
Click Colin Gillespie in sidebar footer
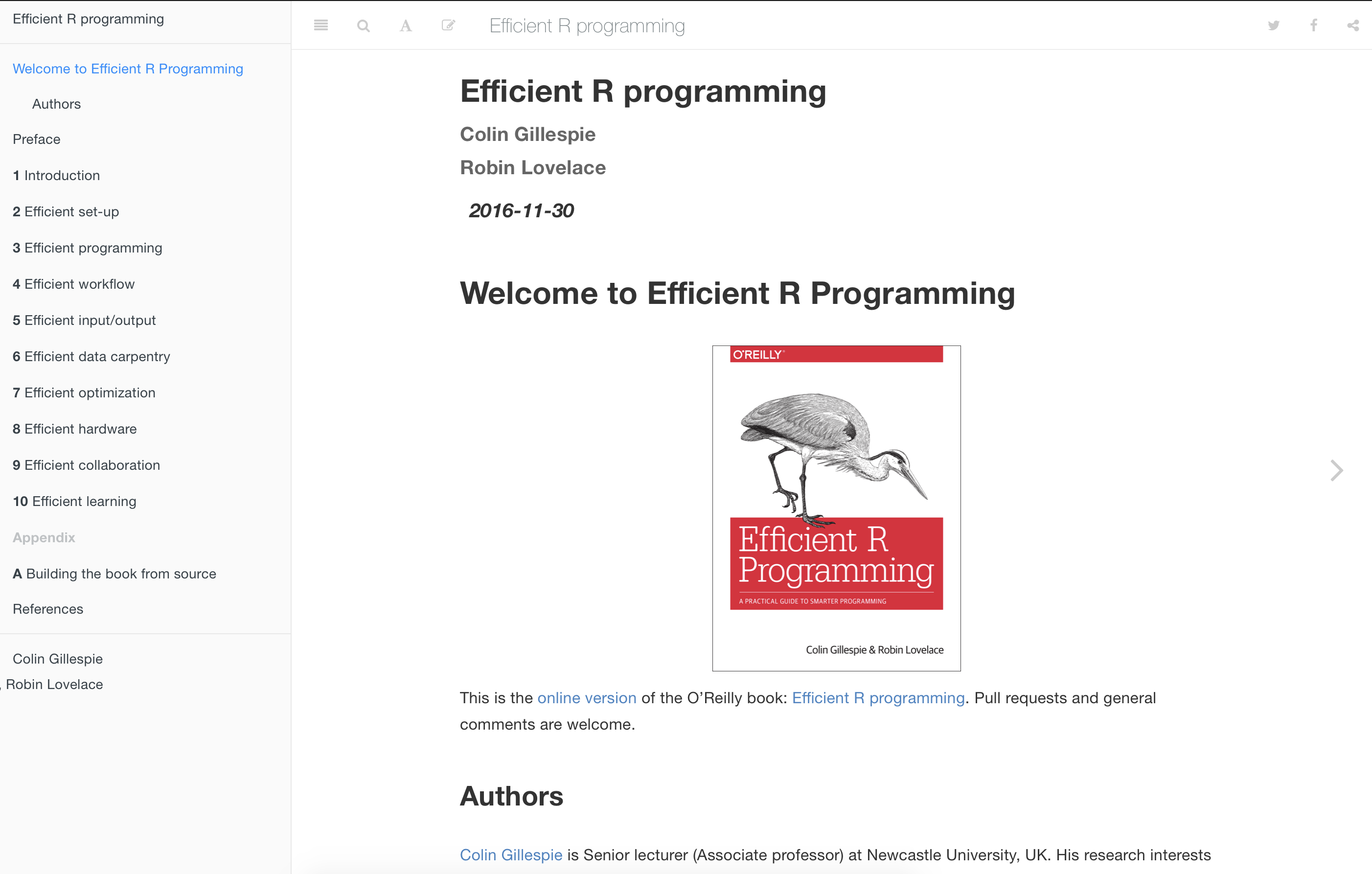[58, 659]
